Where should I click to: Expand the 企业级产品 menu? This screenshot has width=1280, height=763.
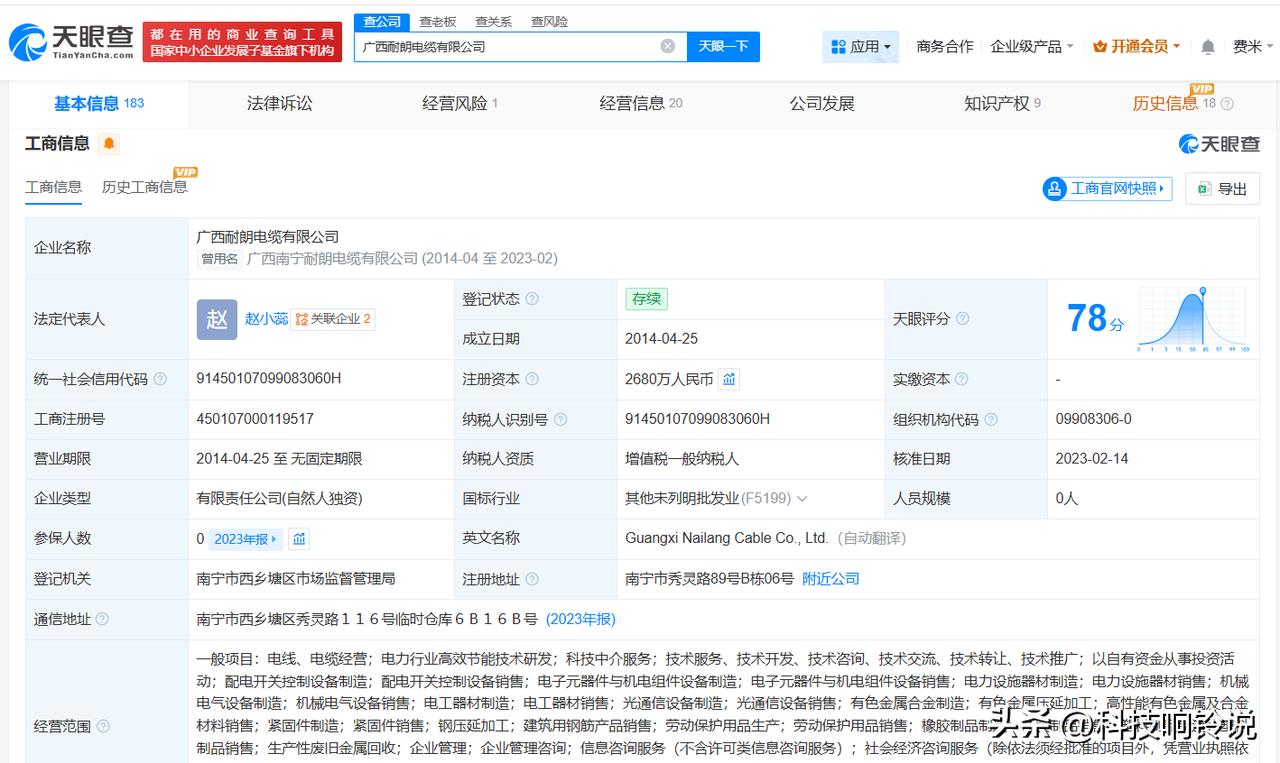pyautogui.click(x=1032, y=47)
